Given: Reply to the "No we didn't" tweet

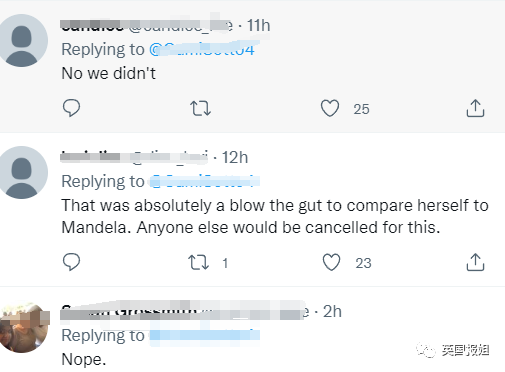Looking at the screenshot, I should (71, 108).
